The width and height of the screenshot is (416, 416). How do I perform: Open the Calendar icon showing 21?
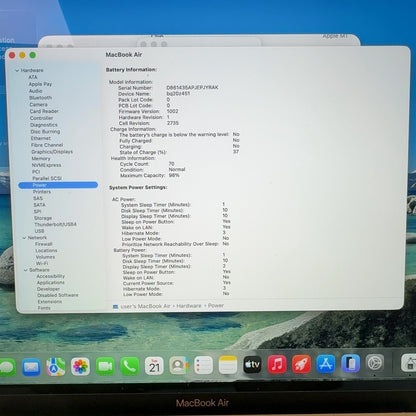pos(154,366)
